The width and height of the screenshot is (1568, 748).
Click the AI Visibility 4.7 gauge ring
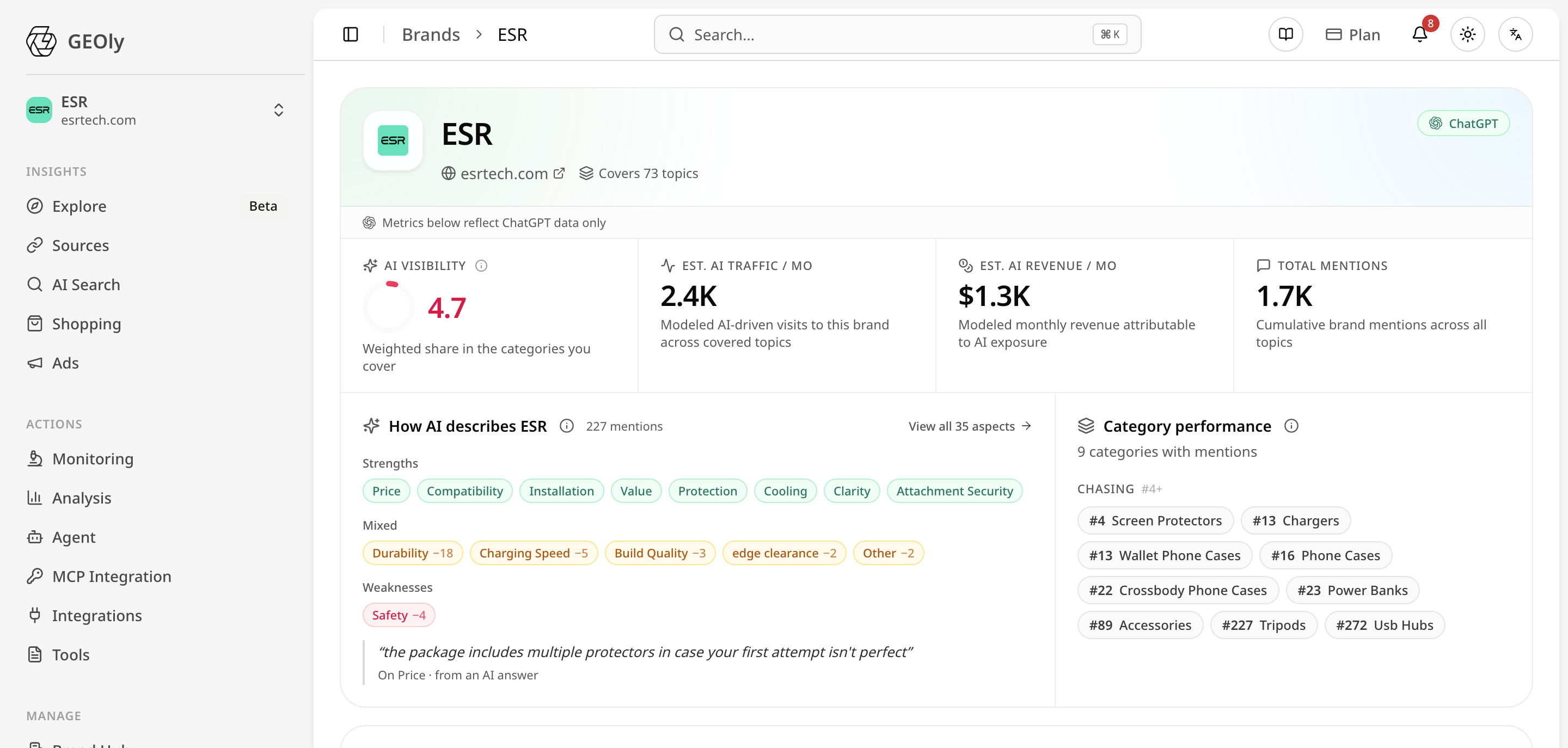pos(388,306)
